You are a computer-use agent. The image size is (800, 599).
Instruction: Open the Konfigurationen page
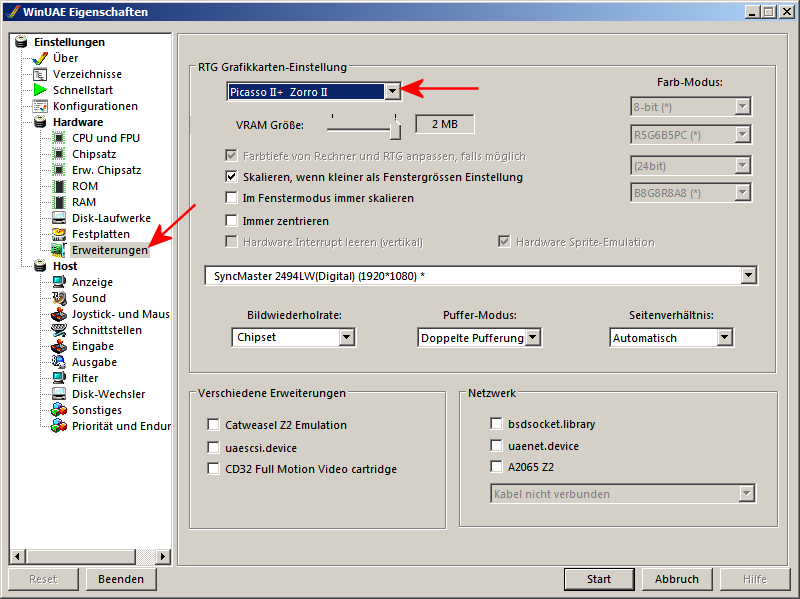[x=95, y=106]
